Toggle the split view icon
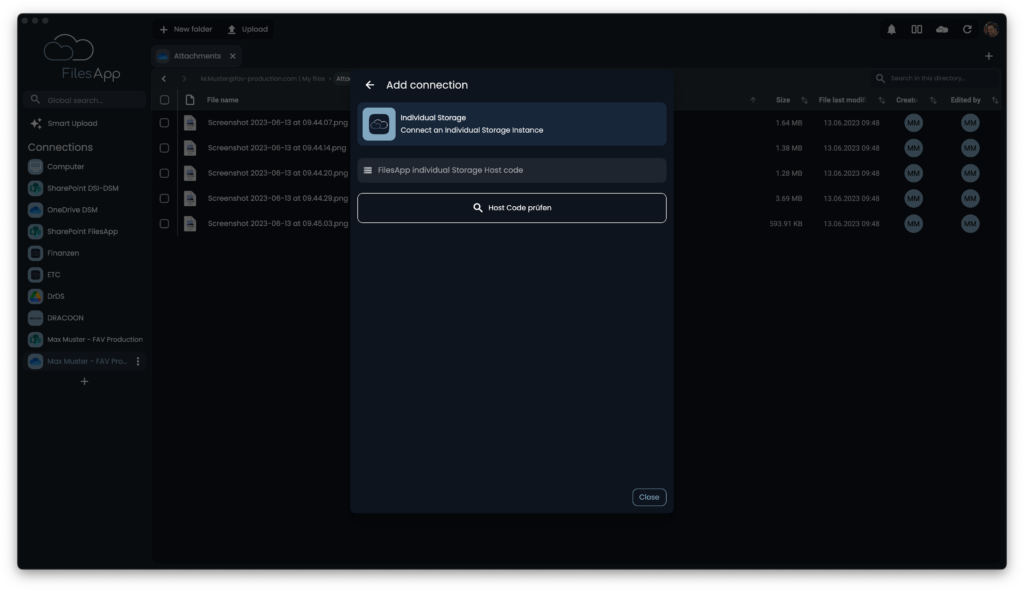 pos(917,29)
